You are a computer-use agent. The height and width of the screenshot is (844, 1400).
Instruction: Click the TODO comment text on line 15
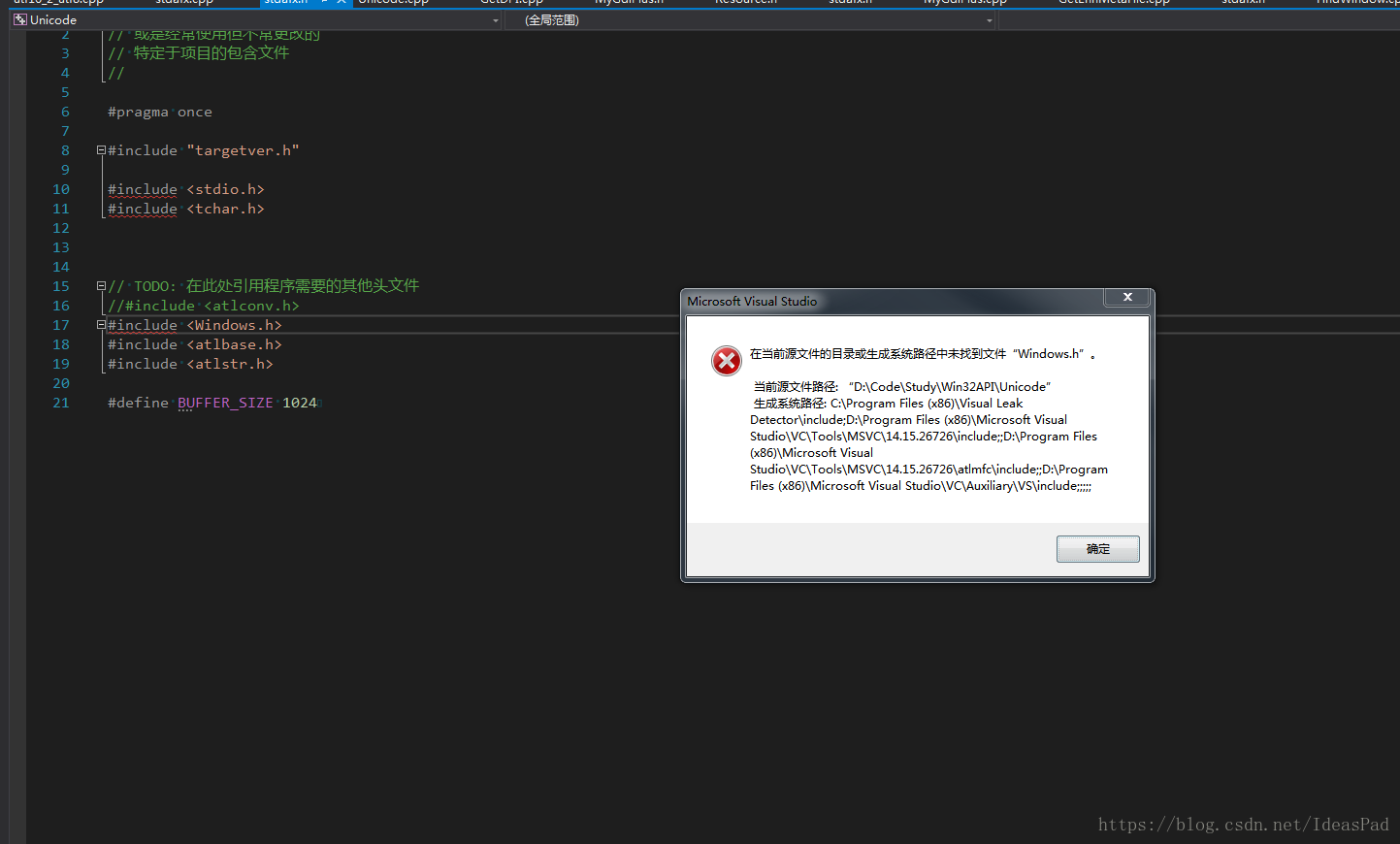[264, 286]
